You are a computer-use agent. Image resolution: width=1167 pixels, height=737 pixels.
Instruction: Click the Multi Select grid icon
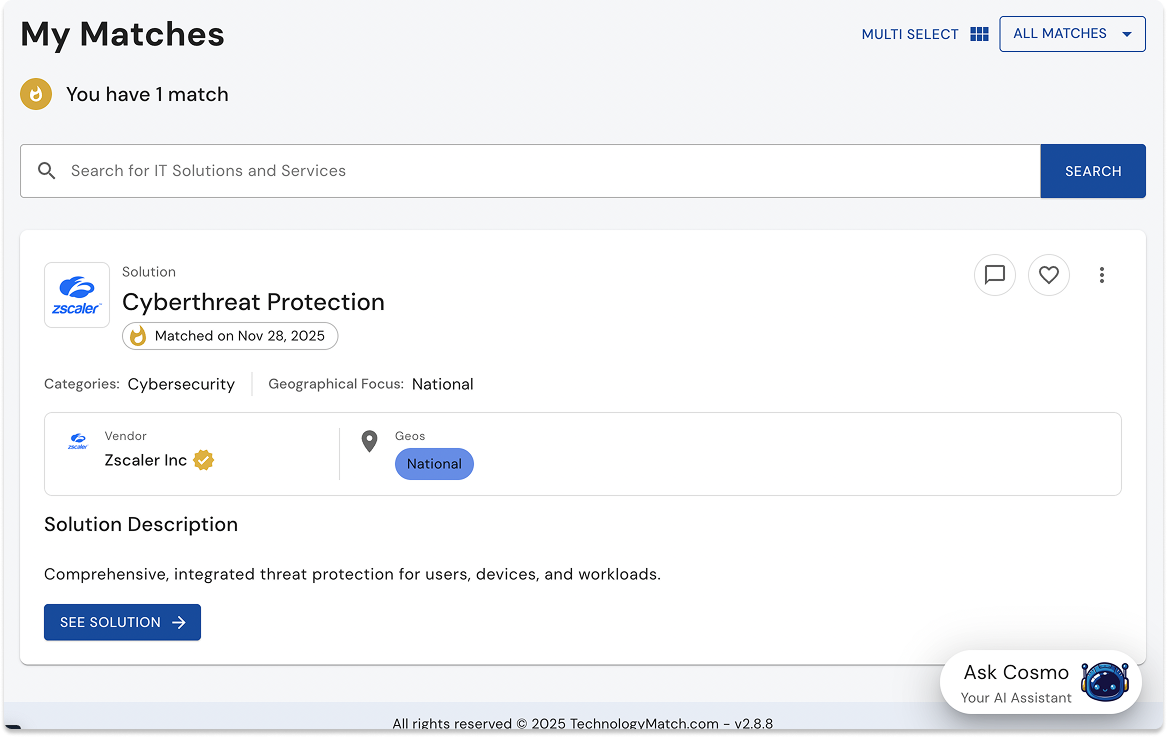979,34
